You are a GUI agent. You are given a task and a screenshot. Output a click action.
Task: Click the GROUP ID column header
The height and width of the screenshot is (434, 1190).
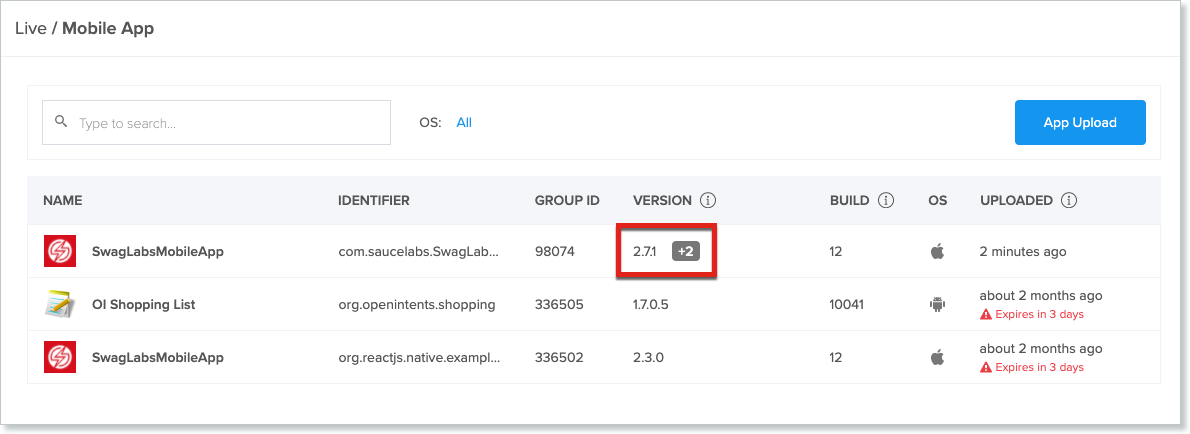tap(567, 200)
